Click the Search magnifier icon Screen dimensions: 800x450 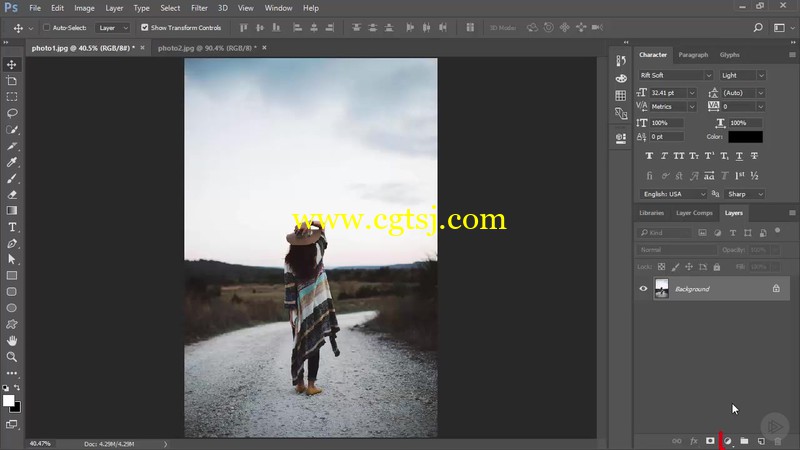pyautogui.click(x=758, y=28)
